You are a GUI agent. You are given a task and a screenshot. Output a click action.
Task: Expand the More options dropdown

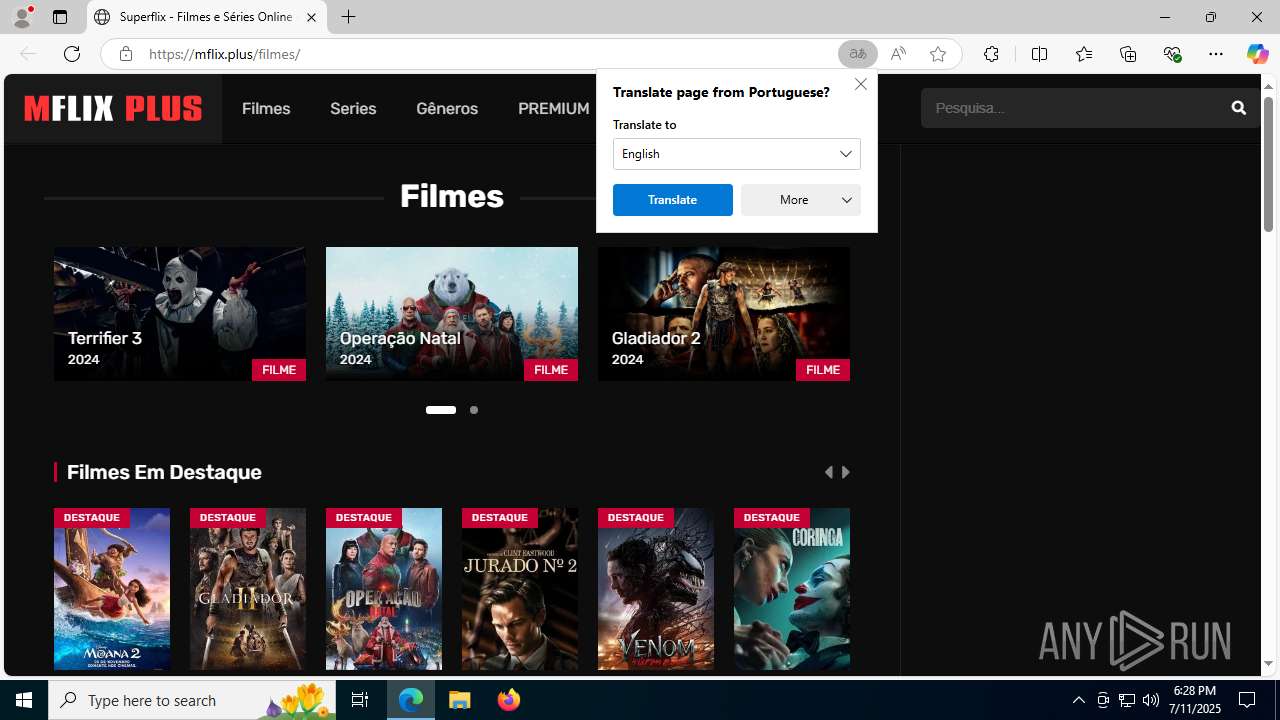click(x=801, y=200)
